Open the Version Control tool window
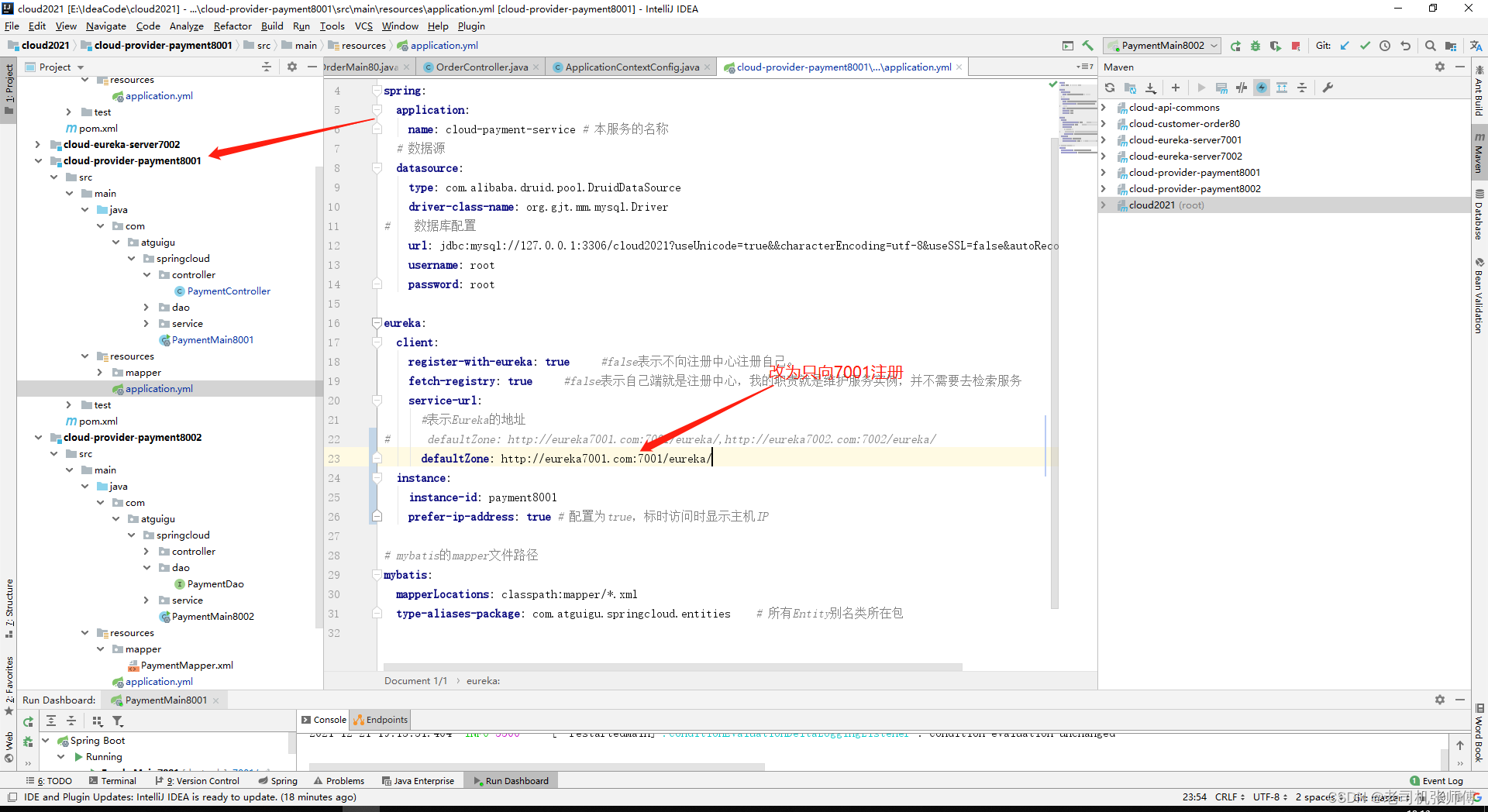Screen dimensions: 1488x812 coord(198,781)
